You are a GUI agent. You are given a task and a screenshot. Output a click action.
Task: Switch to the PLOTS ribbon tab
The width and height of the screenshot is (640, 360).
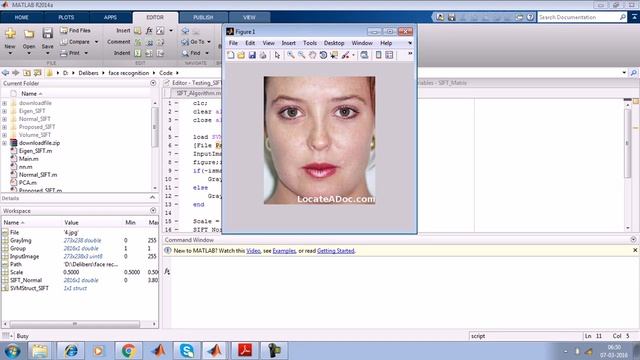pyautogui.click(x=66, y=18)
